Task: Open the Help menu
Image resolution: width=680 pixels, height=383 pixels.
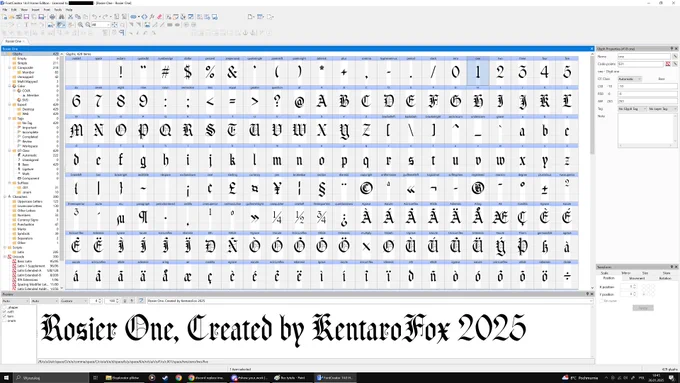Action: tap(69, 9)
